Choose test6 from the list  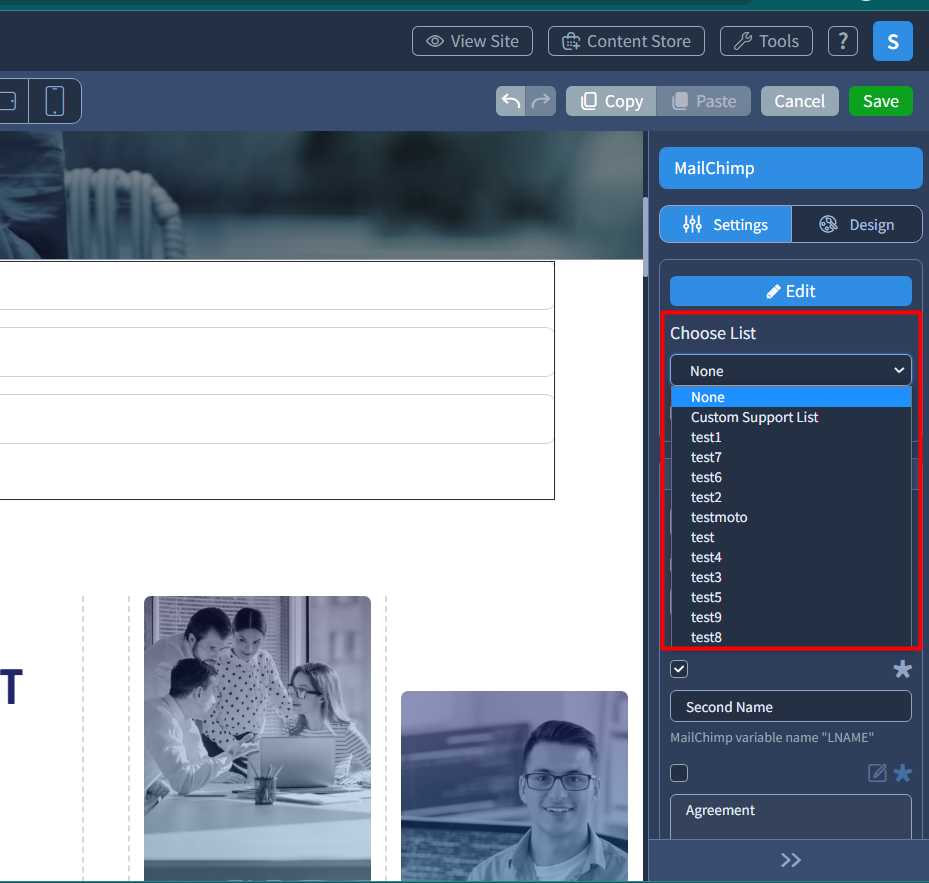790,477
